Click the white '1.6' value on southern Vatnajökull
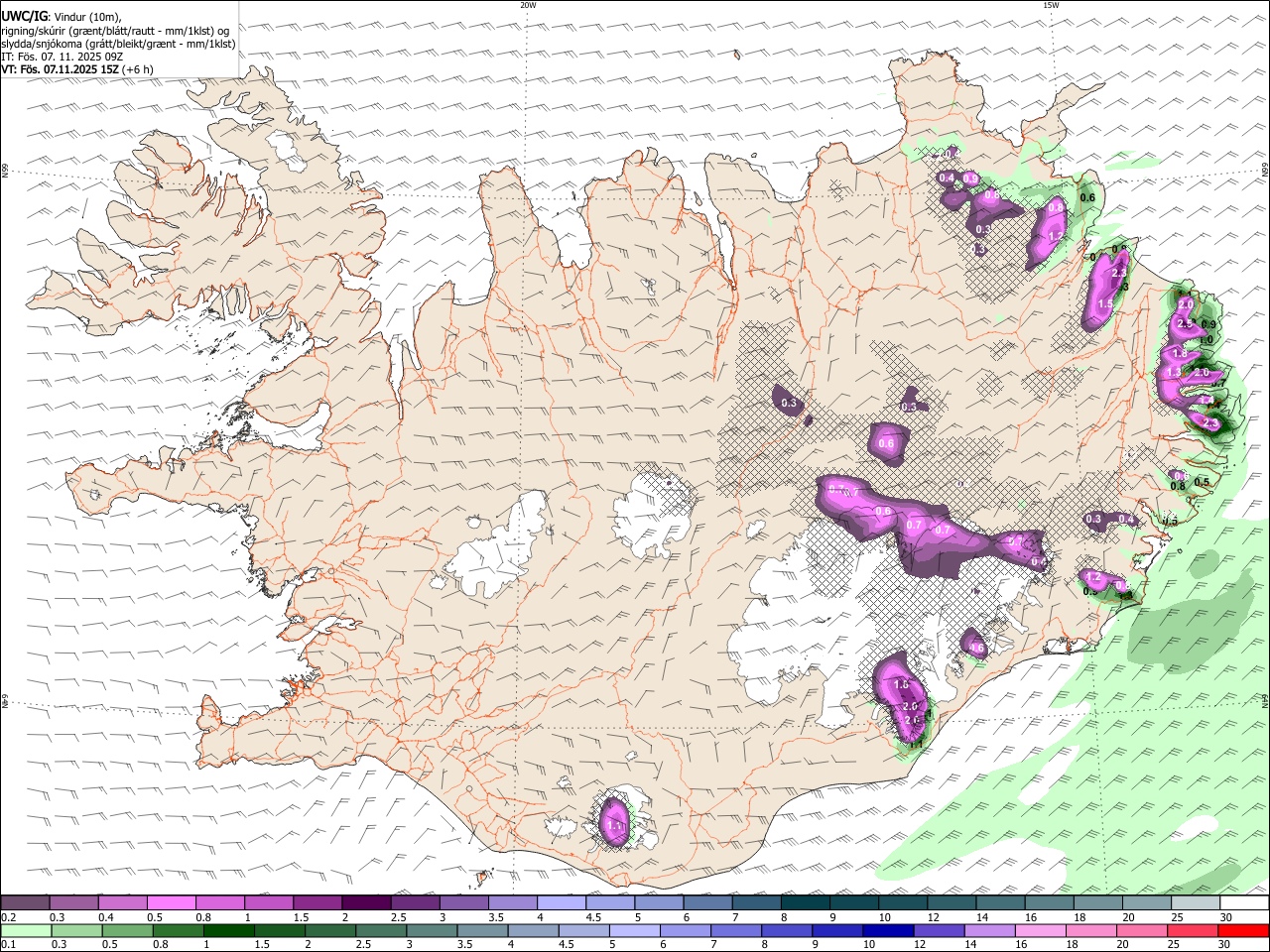 coord(902,685)
